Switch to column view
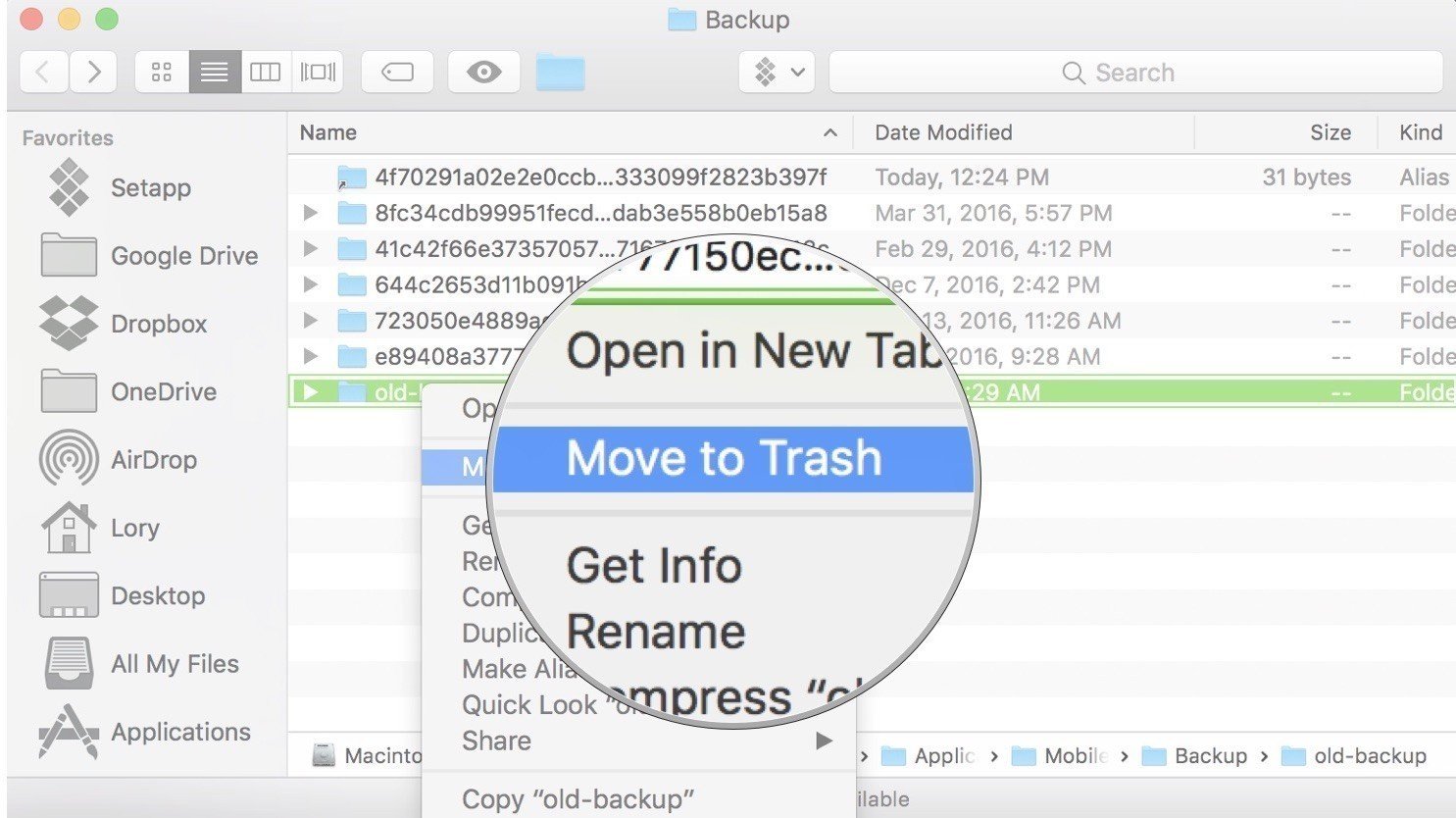 pyautogui.click(x=266, y=72)
